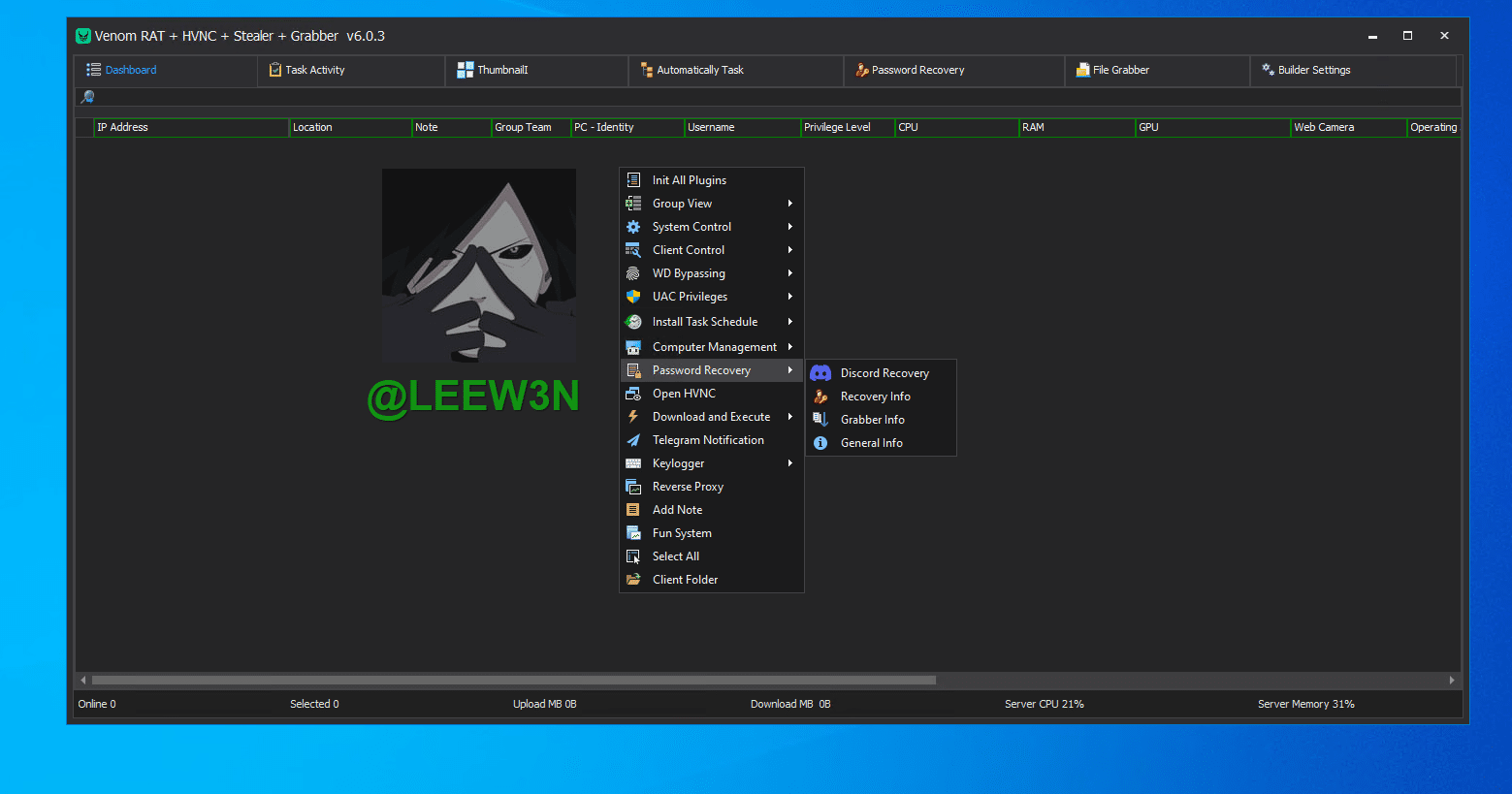Viewport: 1512px width, 794px height.
Task: Click the magnifier search icon below tabs
Action: tap(87, 97)
